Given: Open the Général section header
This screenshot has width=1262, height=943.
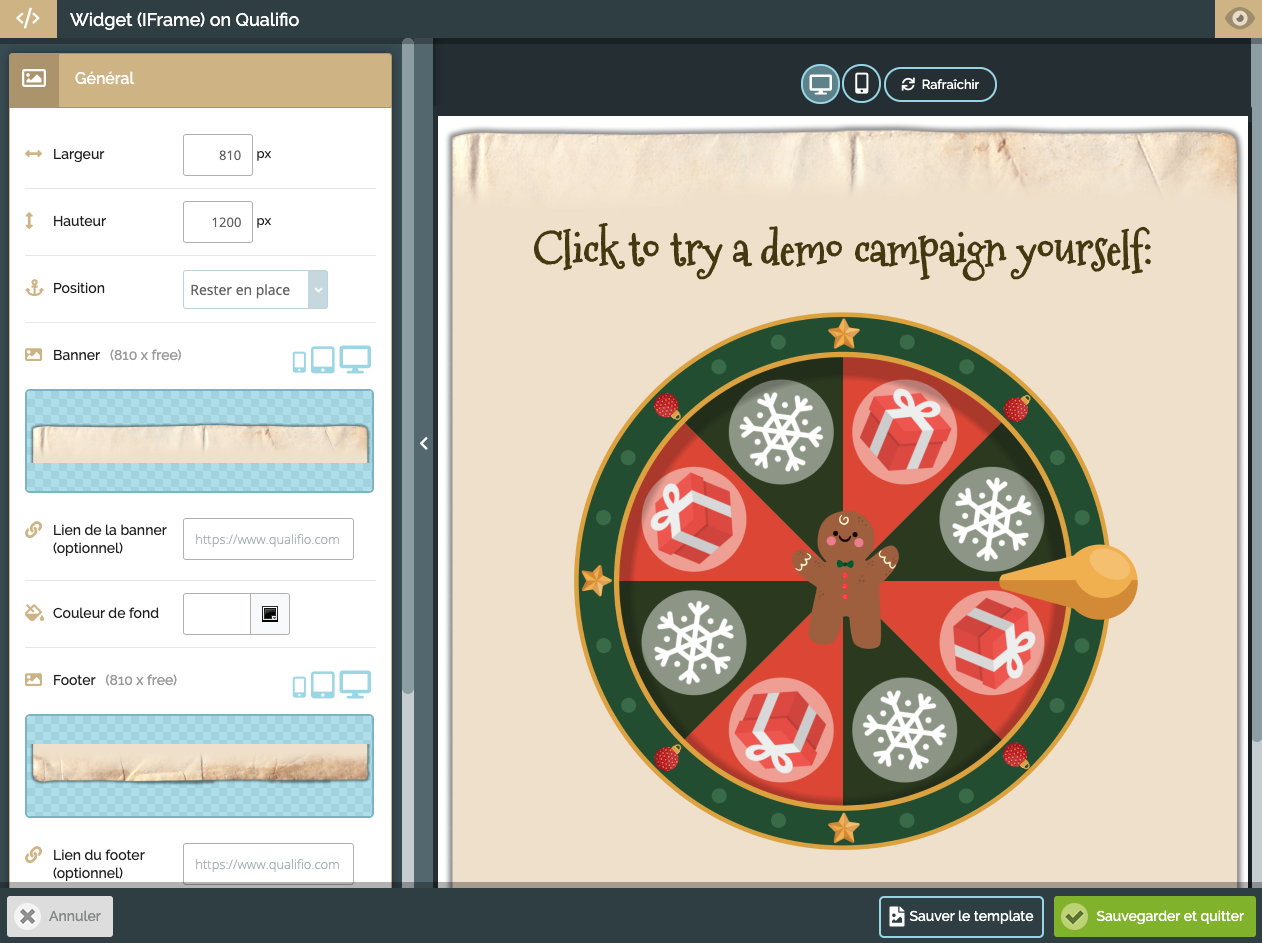Looking at the screenshot, I should 200,78.
